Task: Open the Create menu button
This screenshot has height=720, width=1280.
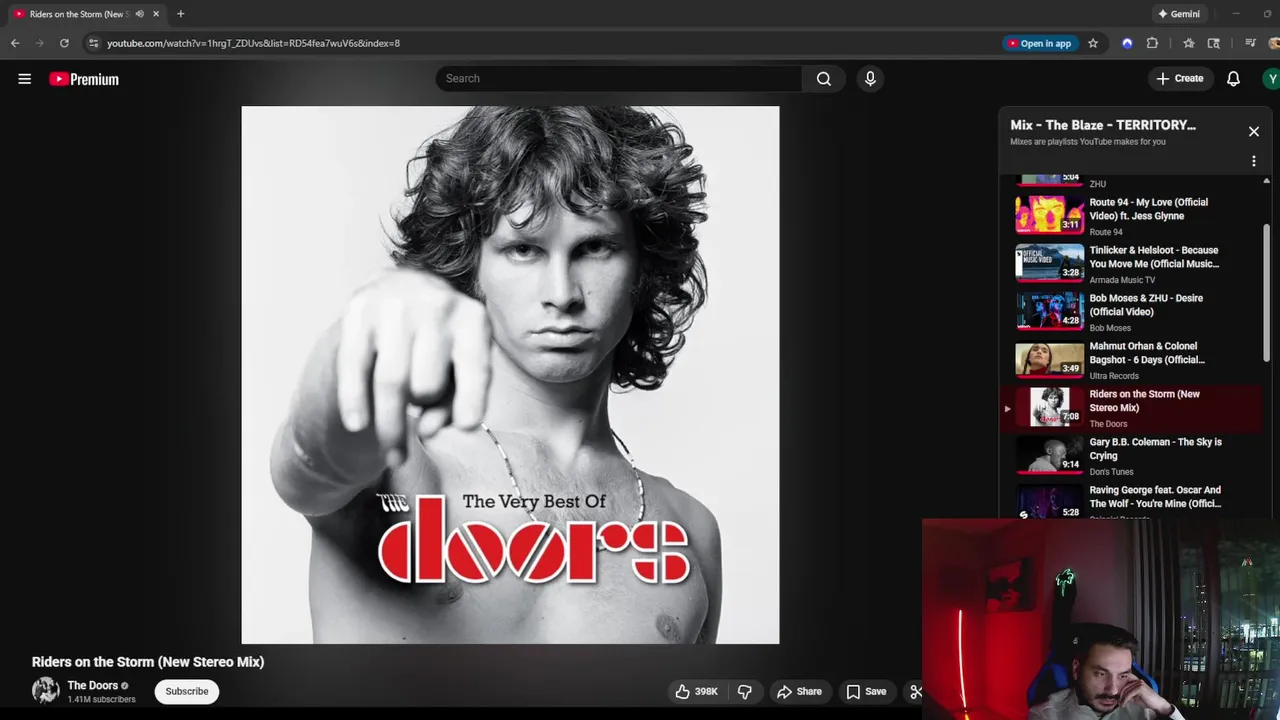Action: click(1180, 78)
